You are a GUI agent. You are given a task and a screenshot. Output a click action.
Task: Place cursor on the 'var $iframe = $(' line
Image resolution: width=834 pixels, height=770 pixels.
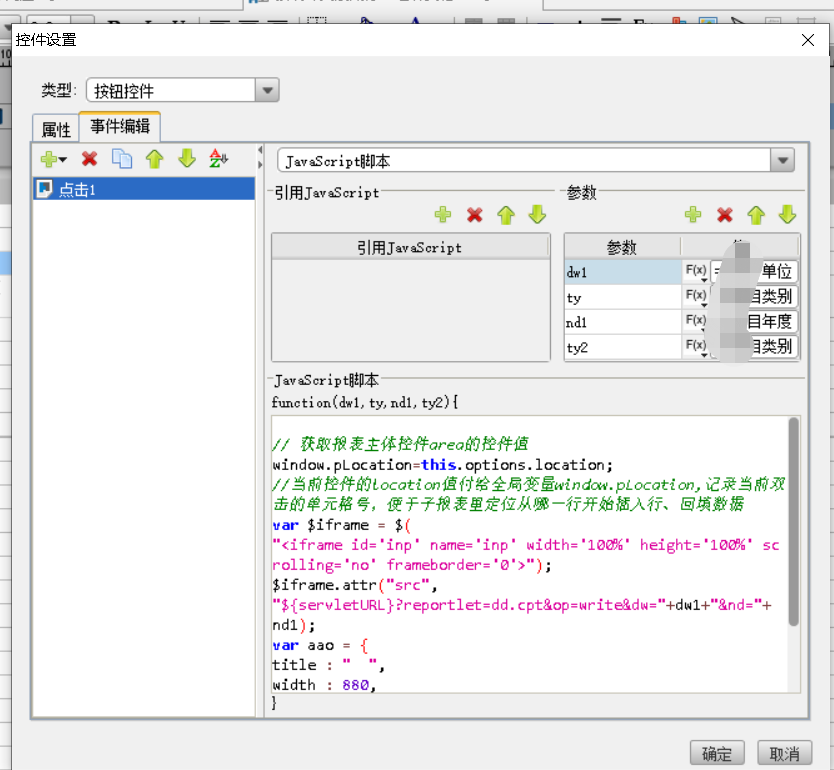(x=341, y=525)
